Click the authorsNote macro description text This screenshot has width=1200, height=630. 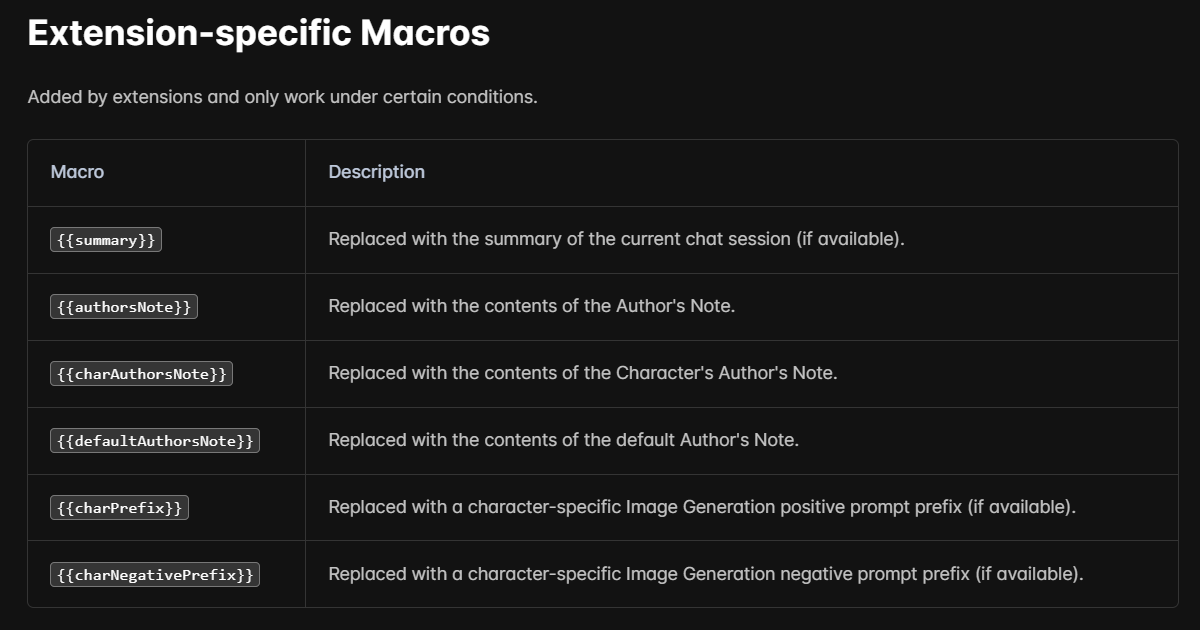coord(531,306)
